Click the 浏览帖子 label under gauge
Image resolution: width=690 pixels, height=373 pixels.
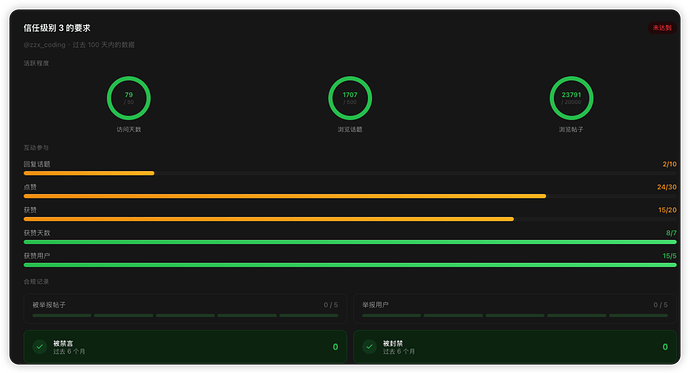[571, 129]
